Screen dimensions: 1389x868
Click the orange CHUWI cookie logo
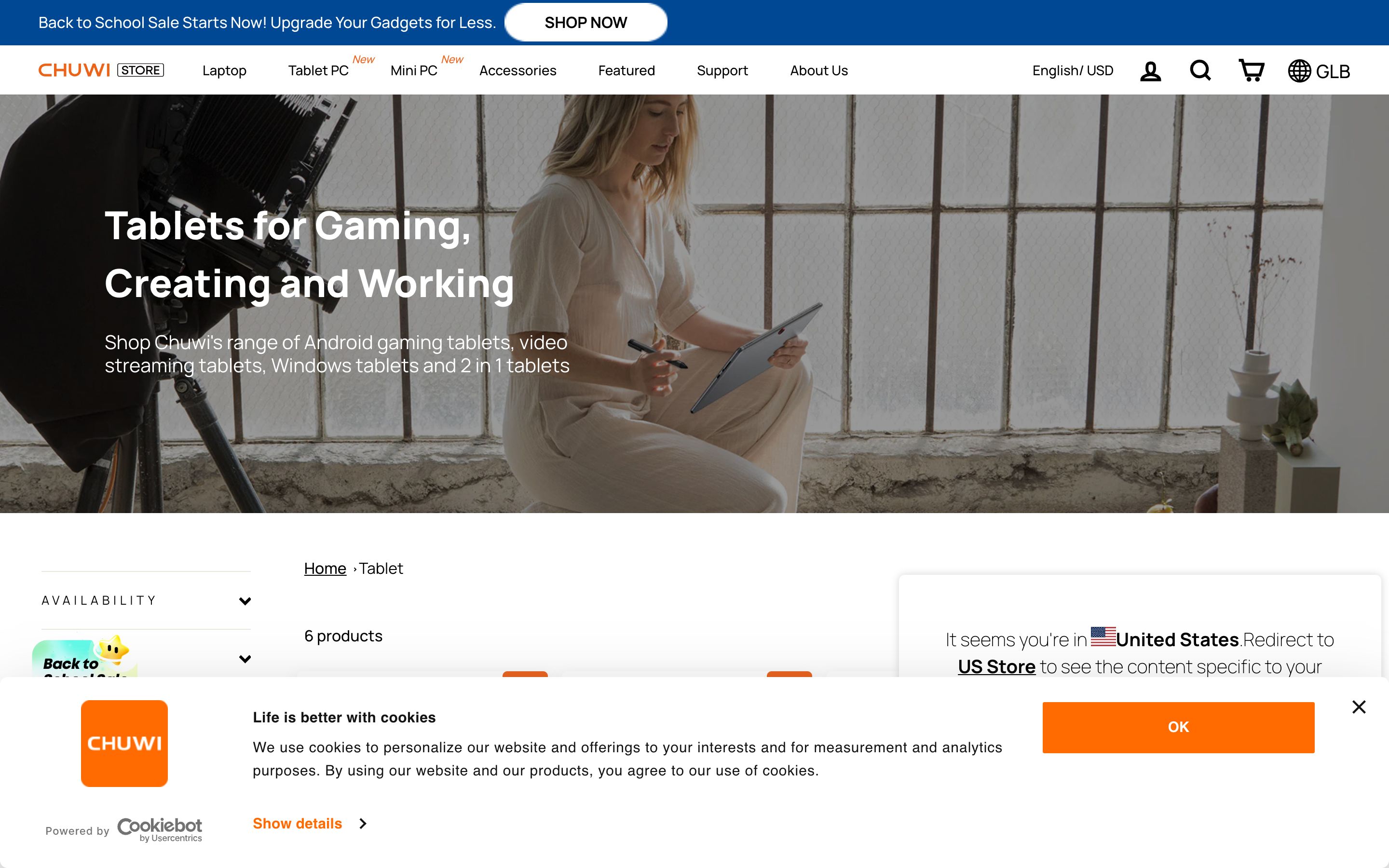(124, 744)
